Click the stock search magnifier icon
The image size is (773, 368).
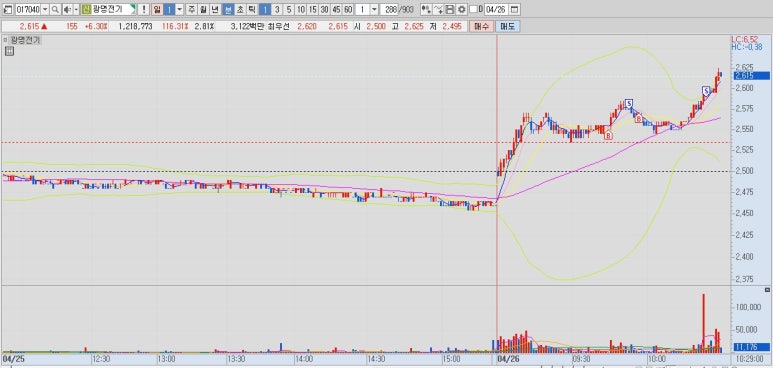click(55, 9)
